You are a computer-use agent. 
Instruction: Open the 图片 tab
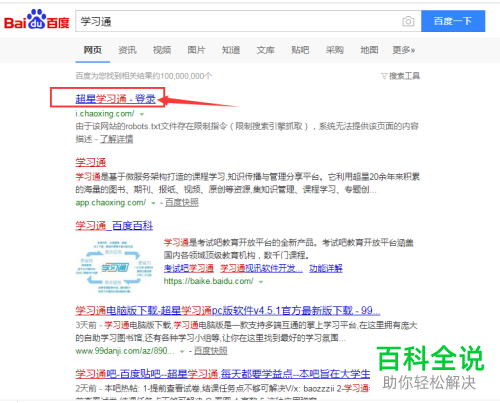pos(196,50)
